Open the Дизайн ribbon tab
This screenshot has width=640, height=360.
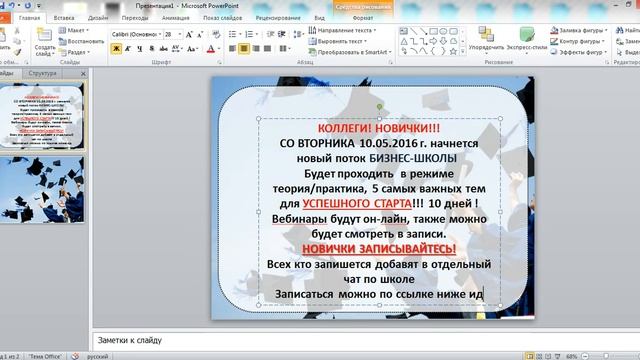pyautogui.click(x=98, y=18)
